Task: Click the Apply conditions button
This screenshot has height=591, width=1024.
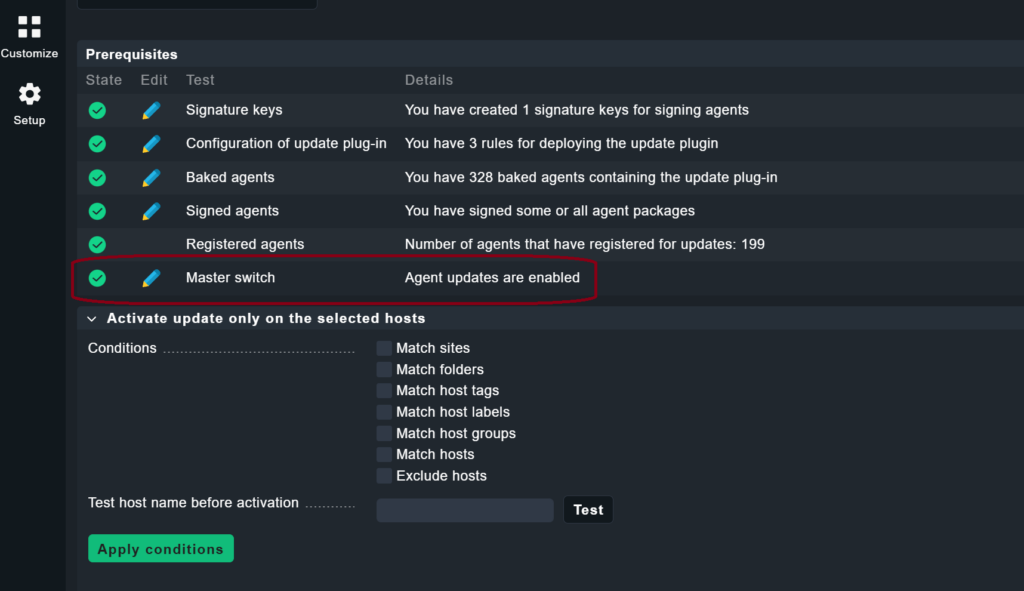Action: click(x=160, y=548)
